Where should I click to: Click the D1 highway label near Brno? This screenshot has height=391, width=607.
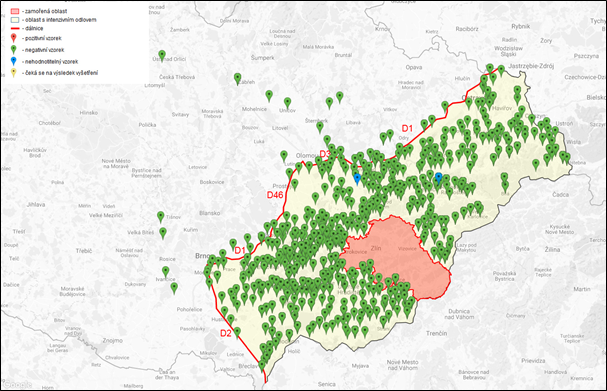[x=240, y=250]
